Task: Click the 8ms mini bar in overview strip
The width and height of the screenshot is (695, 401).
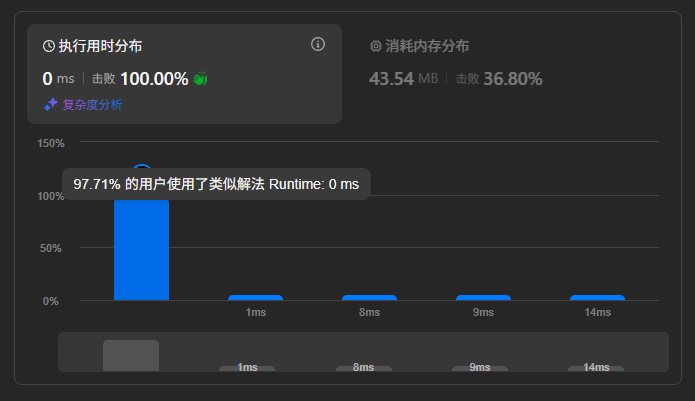Action: click(363, 368)
